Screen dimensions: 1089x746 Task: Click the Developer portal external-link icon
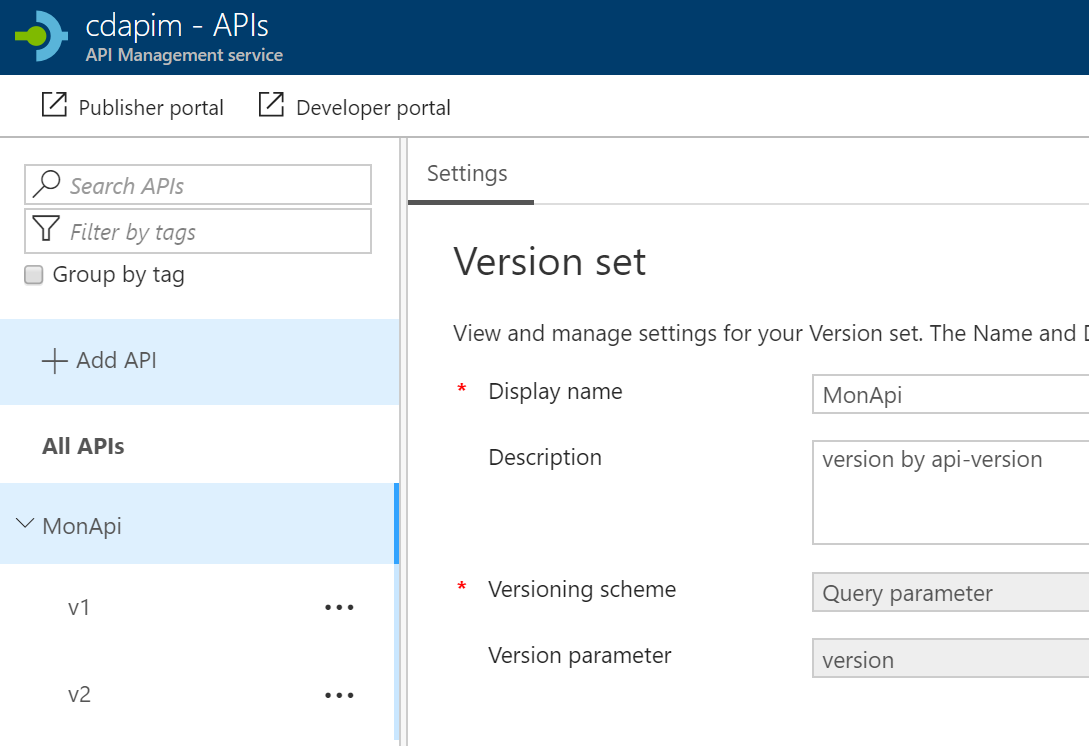[x=271, y=105]
